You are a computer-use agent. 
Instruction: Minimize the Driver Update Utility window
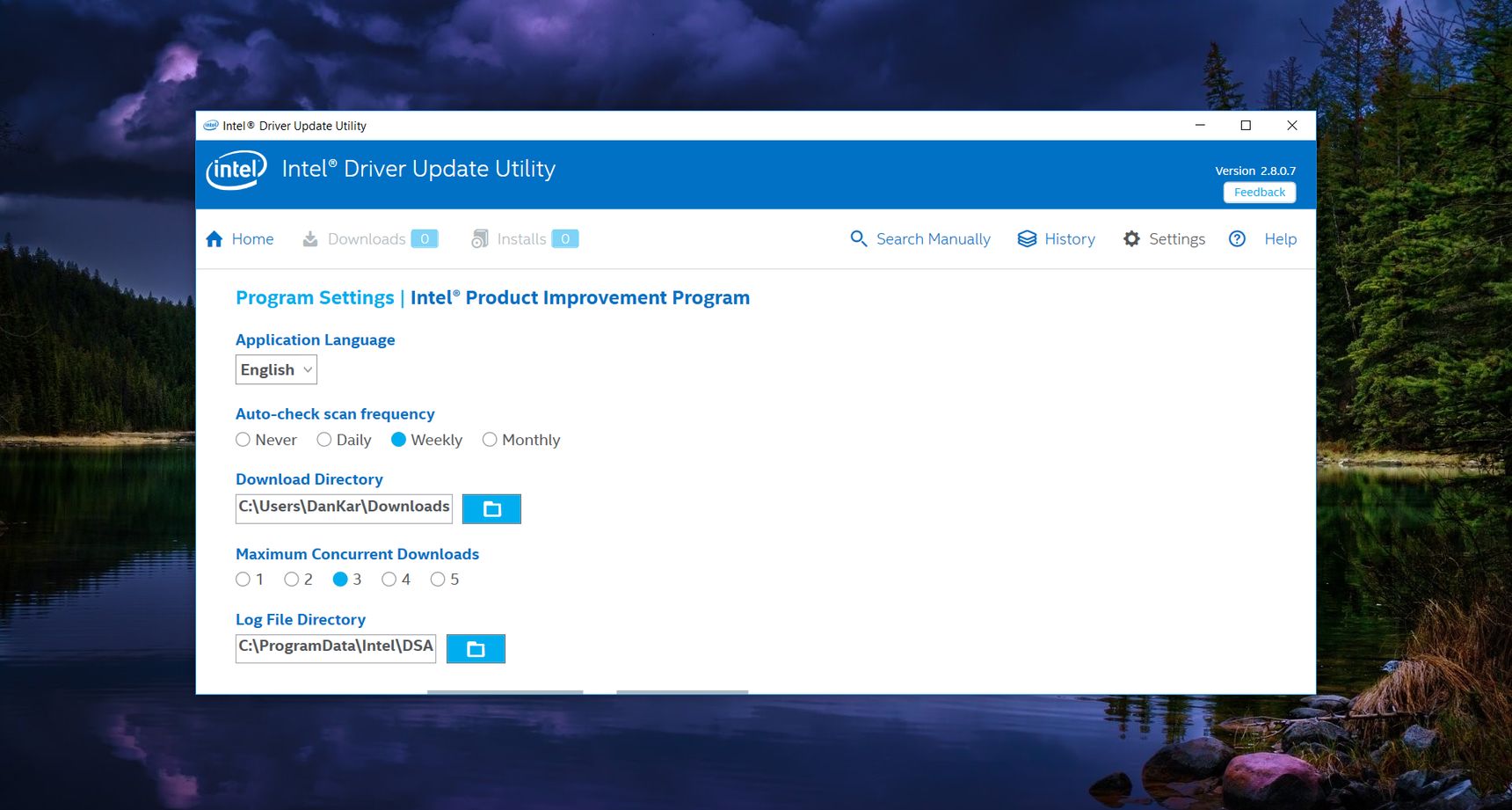coord(1200,126)
